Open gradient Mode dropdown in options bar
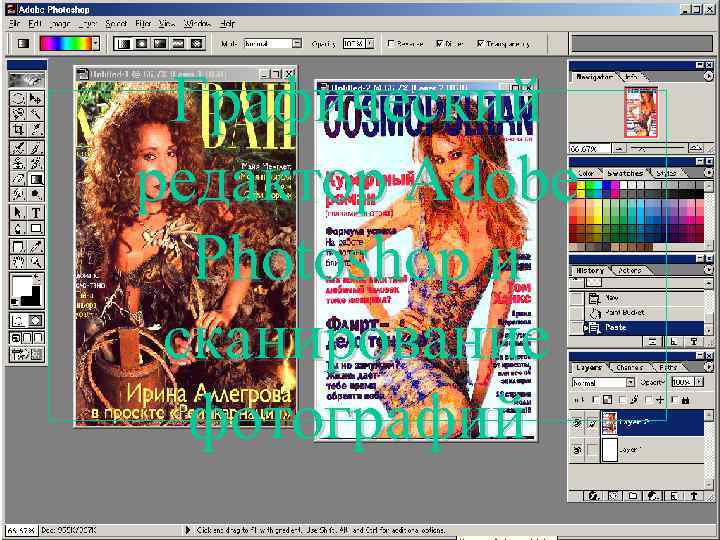720x540 pixels. pos(297,44)
